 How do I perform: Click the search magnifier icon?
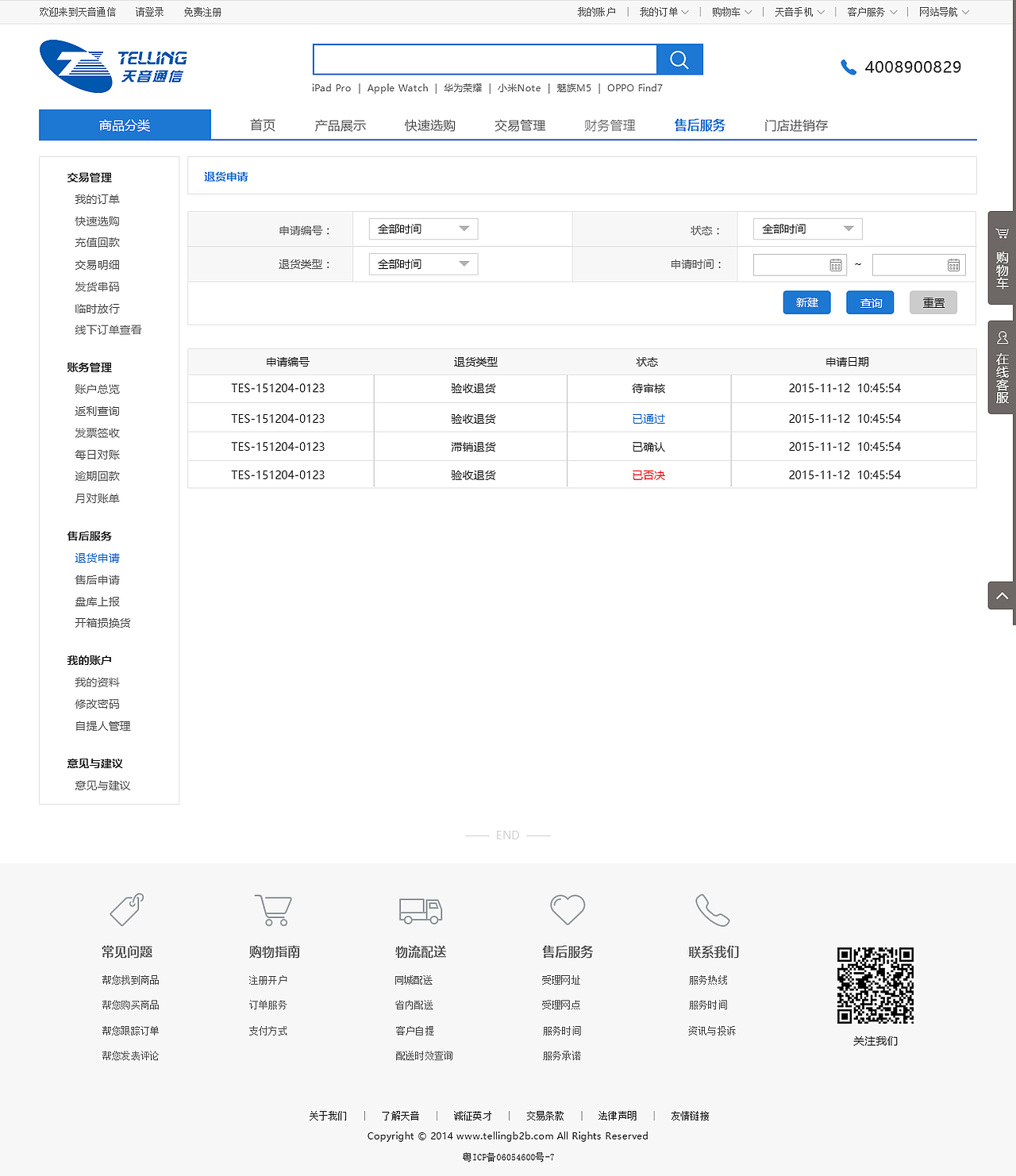(x=679, y=59)
